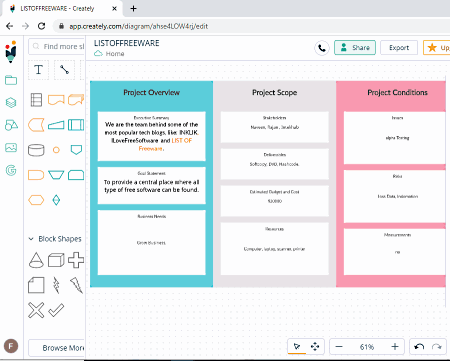Open the user avatar F

[x=11, y=346]
